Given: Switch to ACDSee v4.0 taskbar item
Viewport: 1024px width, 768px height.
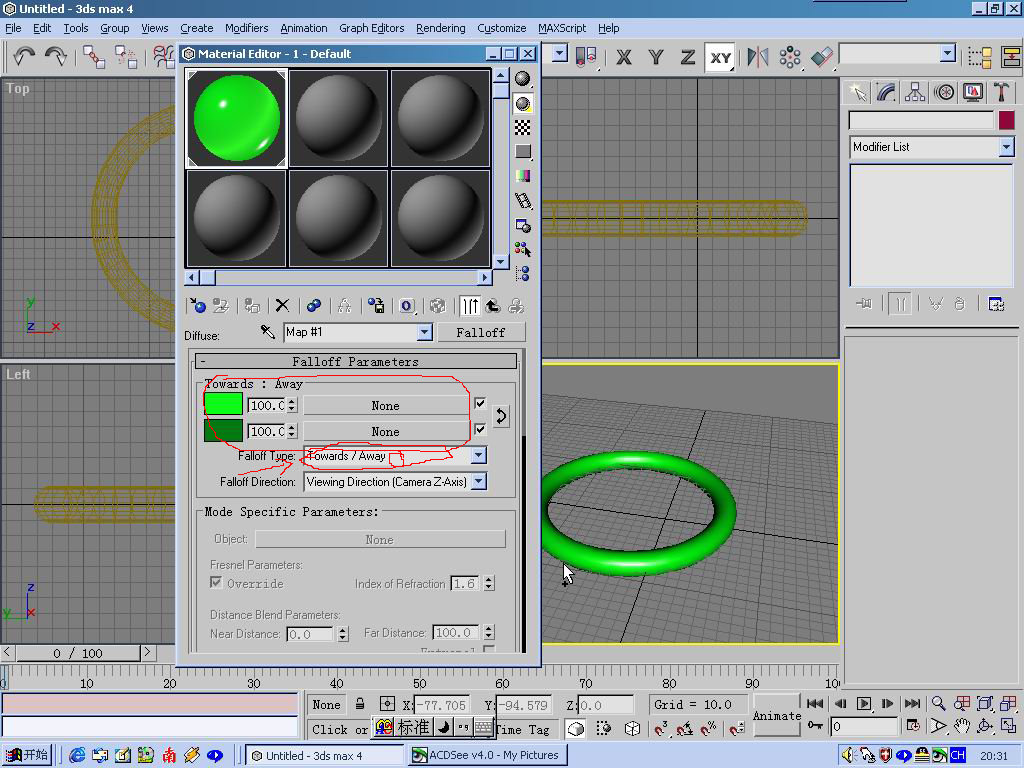Looking at the screenshot, I should click(487, 755).
